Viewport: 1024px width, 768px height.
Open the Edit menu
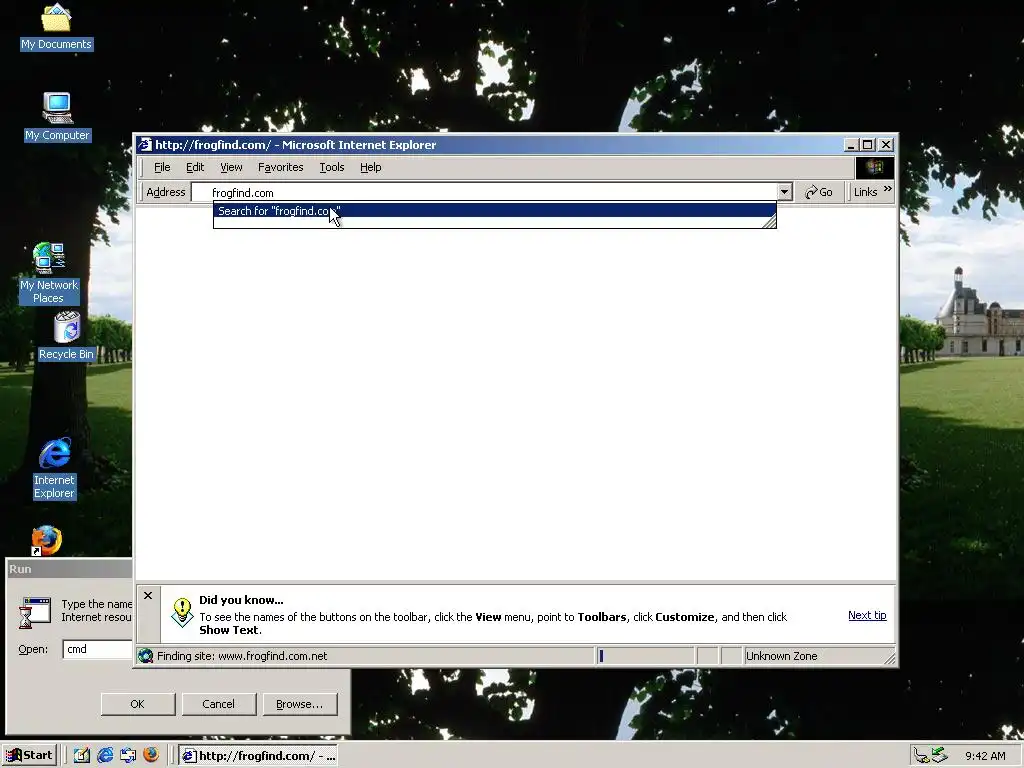195,167
